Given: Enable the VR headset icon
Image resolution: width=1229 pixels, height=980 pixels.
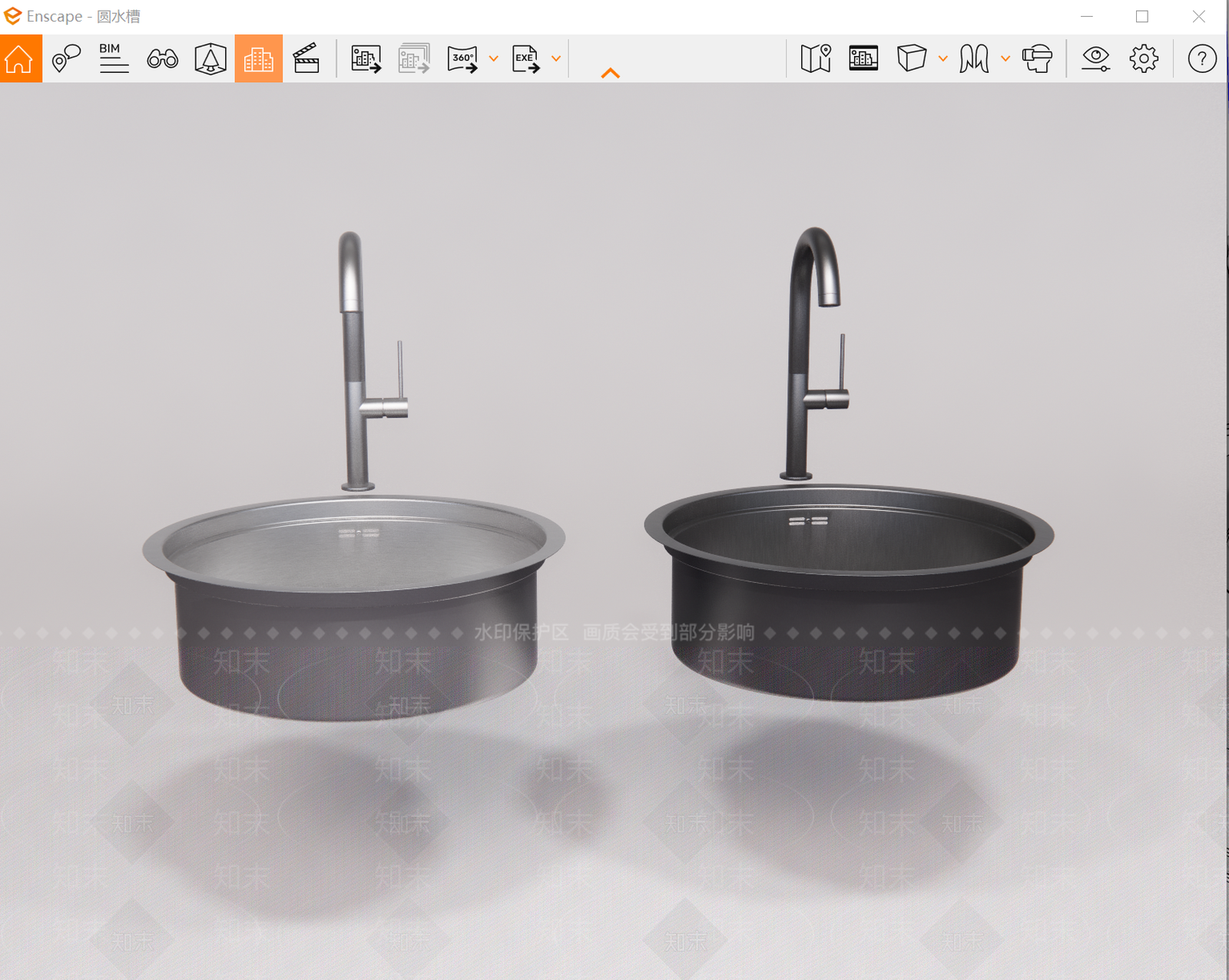Looking at the screenshot, I should 1038,58.
